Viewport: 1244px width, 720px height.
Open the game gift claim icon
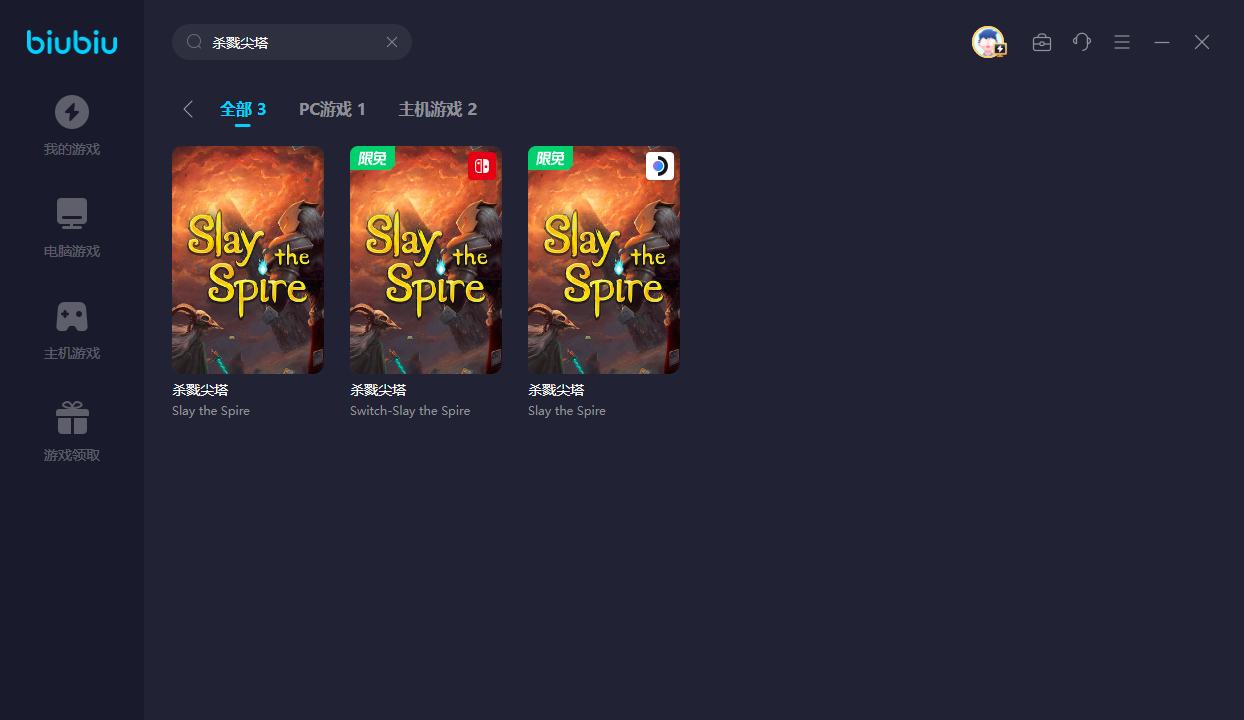72,418
